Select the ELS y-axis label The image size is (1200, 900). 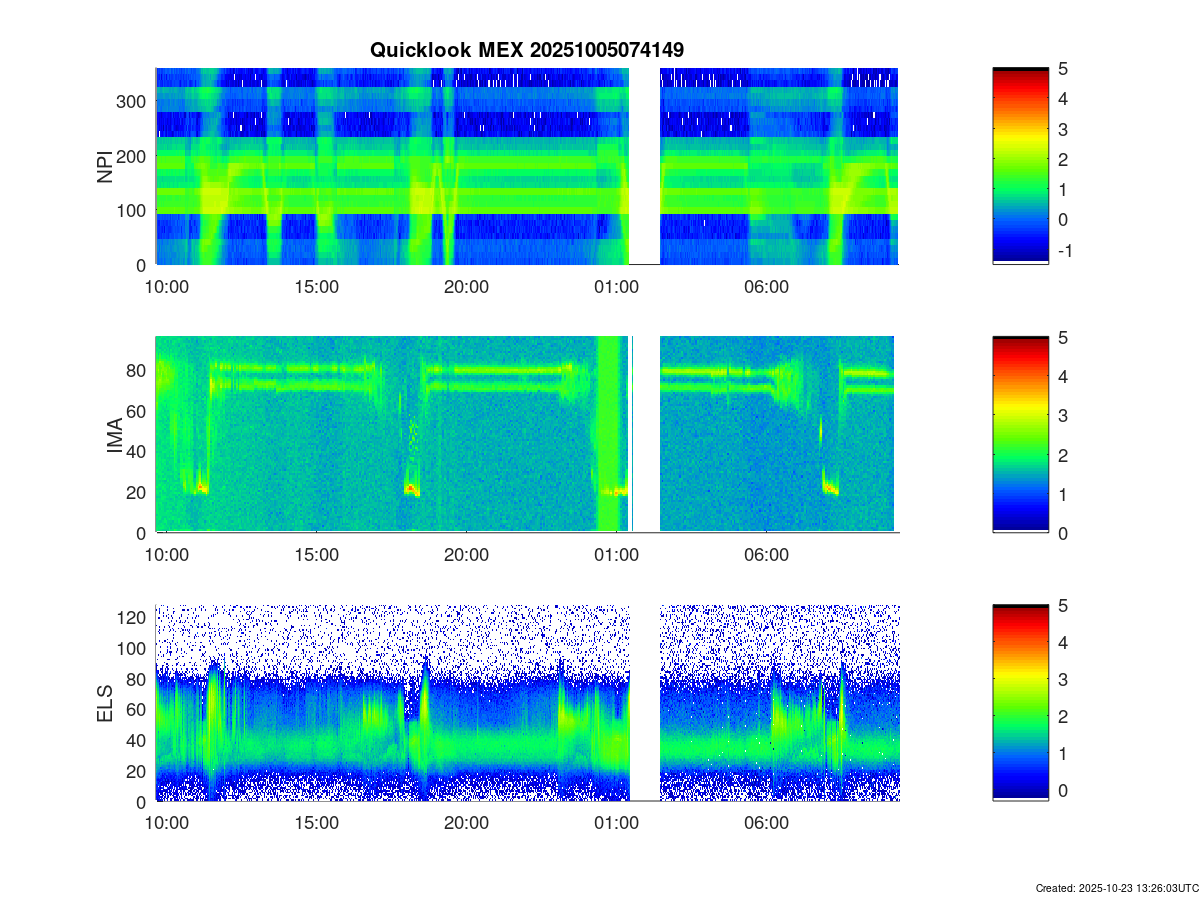click(104, 703)
